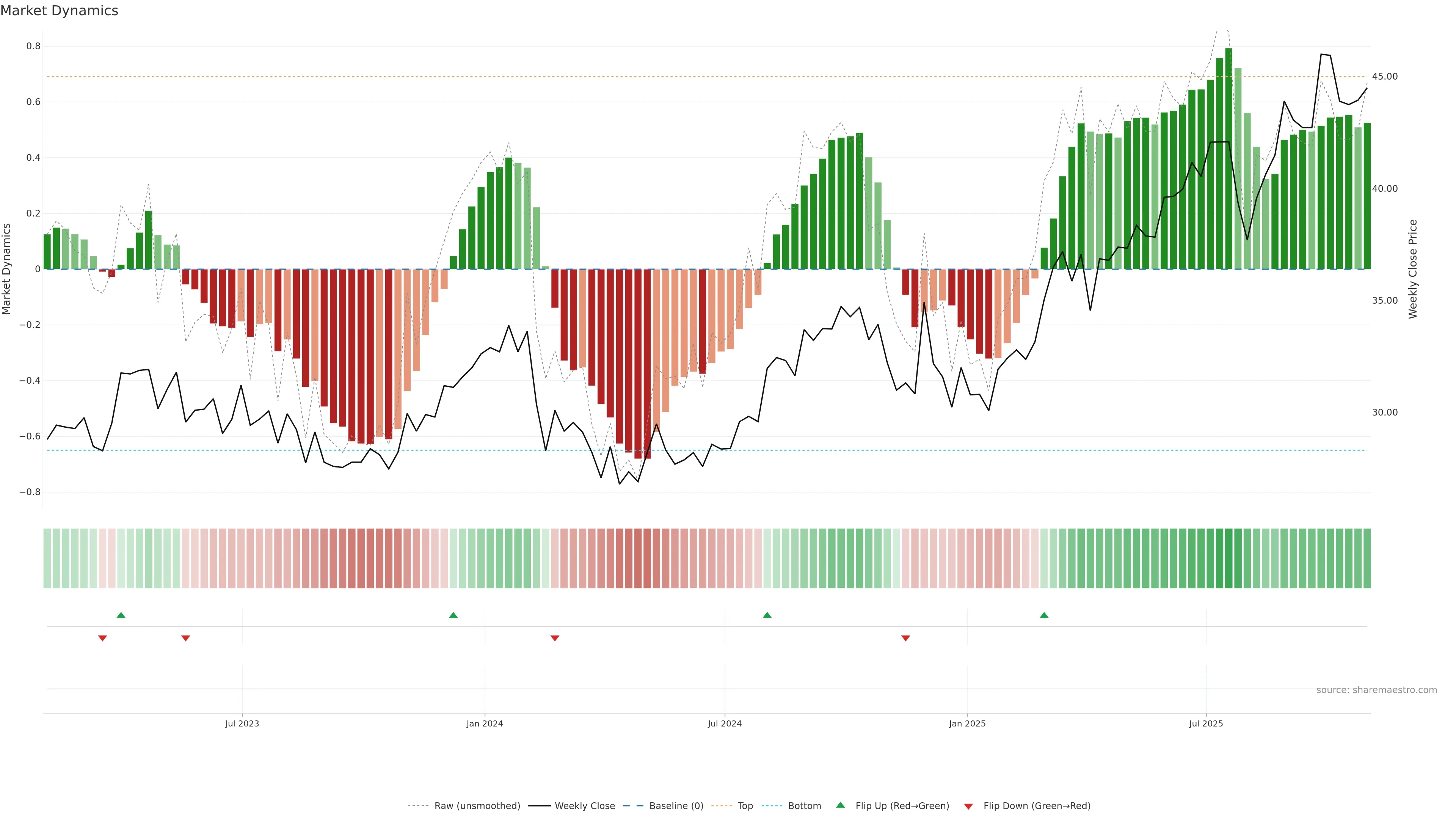Click the Flip Up green triangle legend icon
Image resolution: width=1456 pixels, height=819 pixels.
(840, 805)
